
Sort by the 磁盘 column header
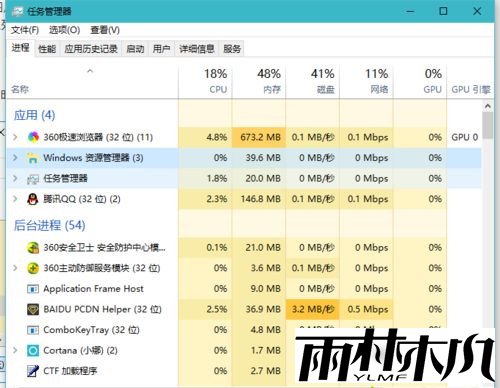point(313,82)
